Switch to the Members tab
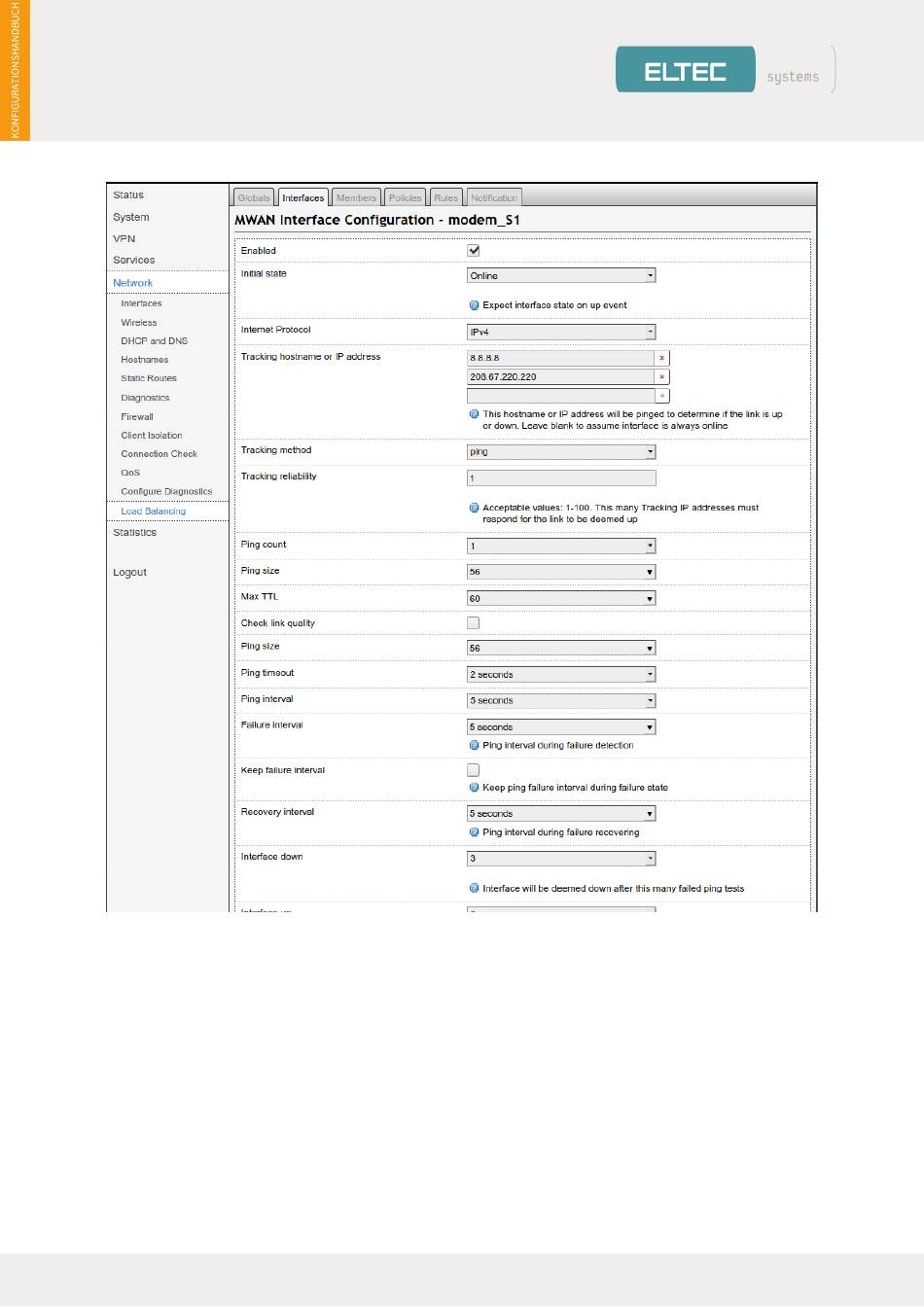Viewport: 924px width, 1307px height. tap(356, 198)
